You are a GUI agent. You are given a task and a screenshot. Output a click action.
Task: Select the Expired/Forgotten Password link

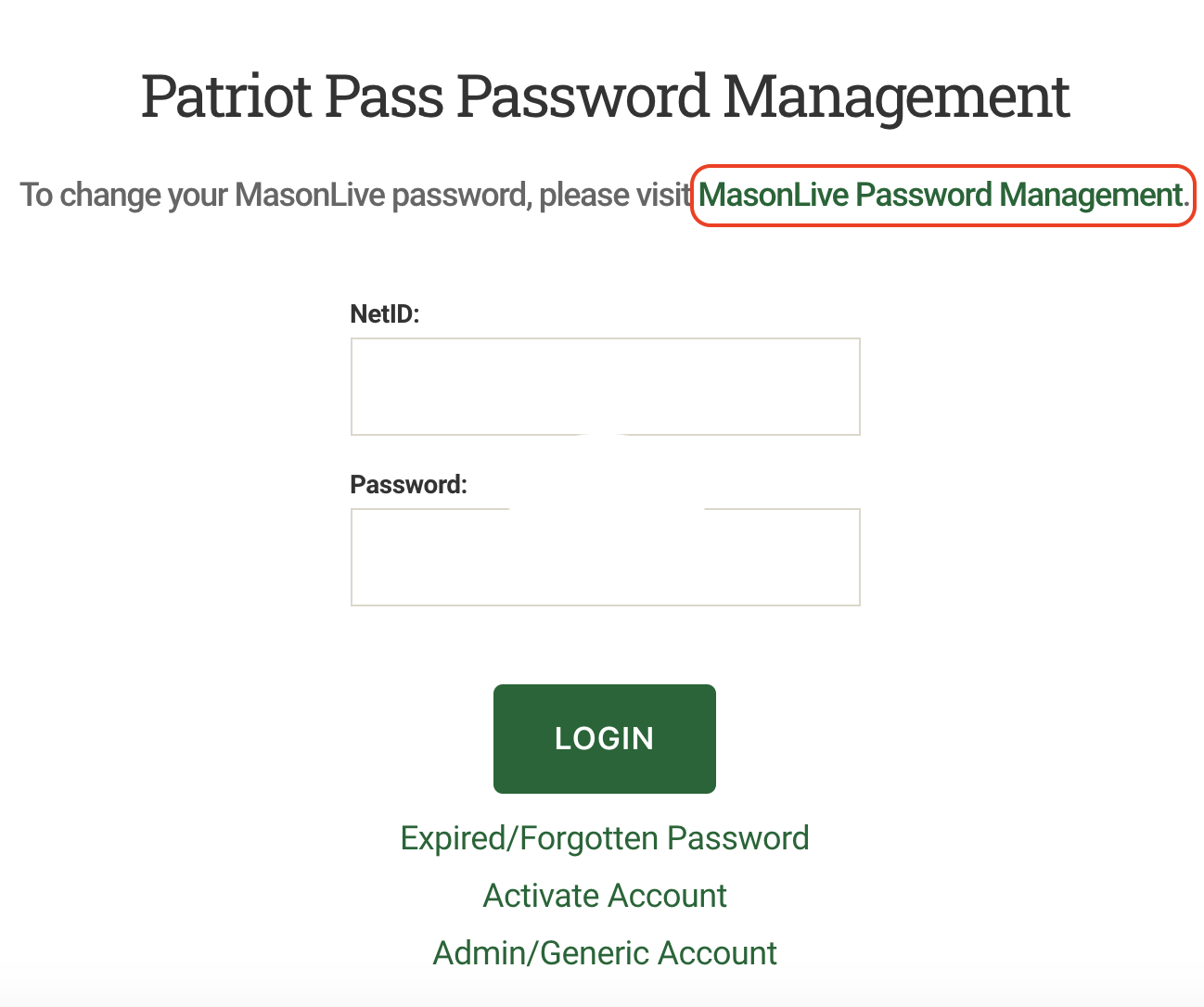tap(604, 837)
